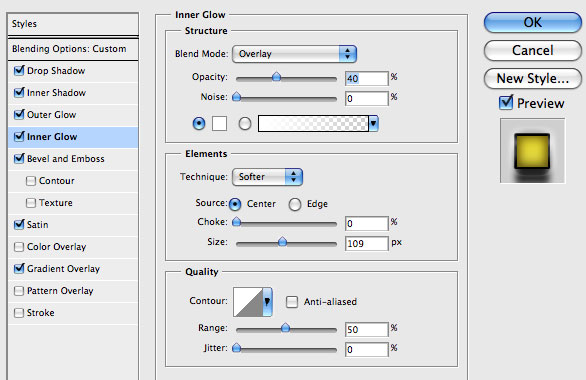
Task: Uncheck the Gradient Overlay checkbox
Action: pyautogui.click(x=19, y=269)
